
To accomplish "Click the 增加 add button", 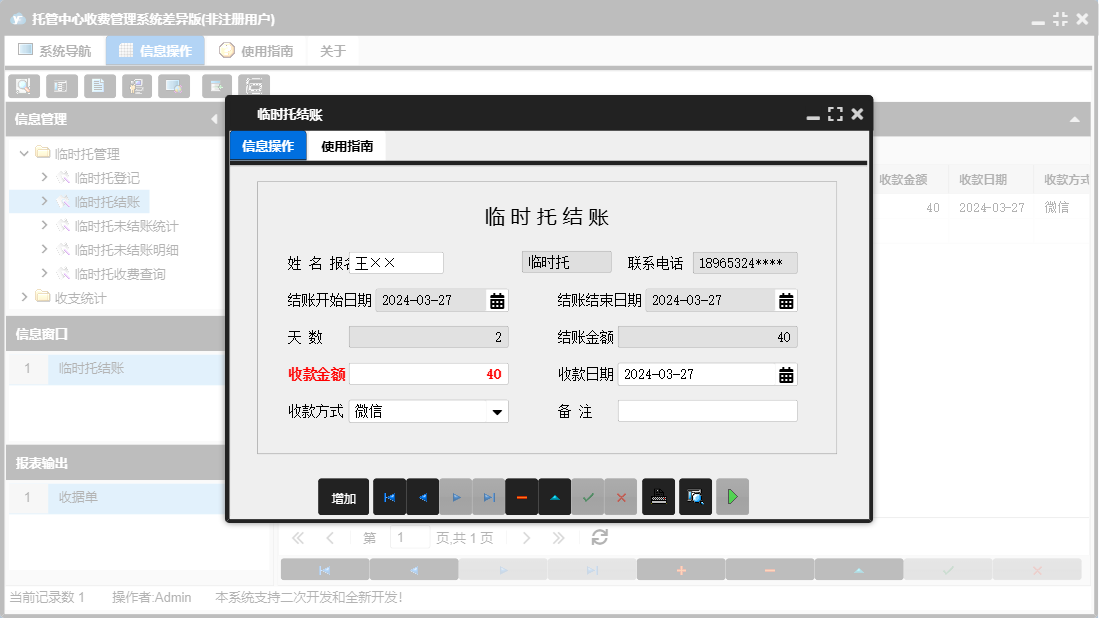I will point(343,497).
